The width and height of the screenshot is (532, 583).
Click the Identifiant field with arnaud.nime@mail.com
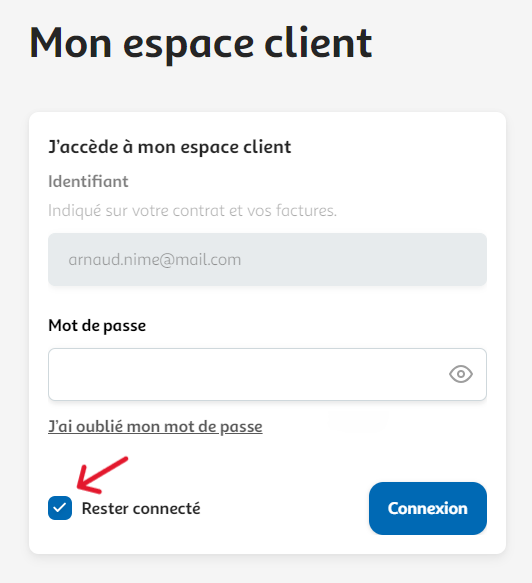[x=267, y=260]
